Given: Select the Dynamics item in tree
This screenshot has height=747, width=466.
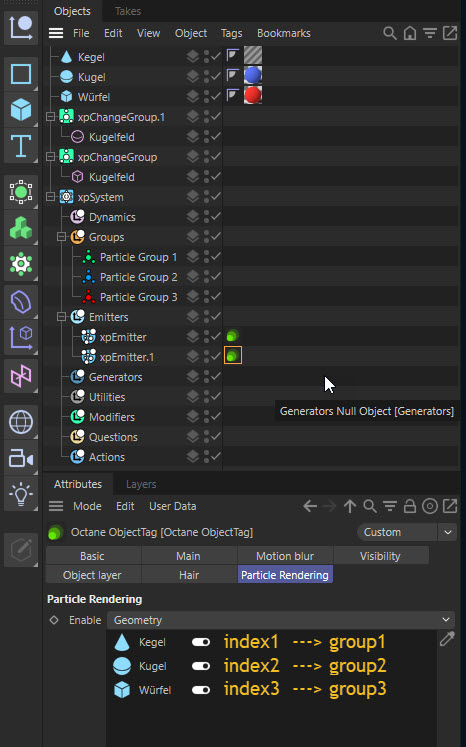Looking at the screenshot, I should click(x=112, y=217).
